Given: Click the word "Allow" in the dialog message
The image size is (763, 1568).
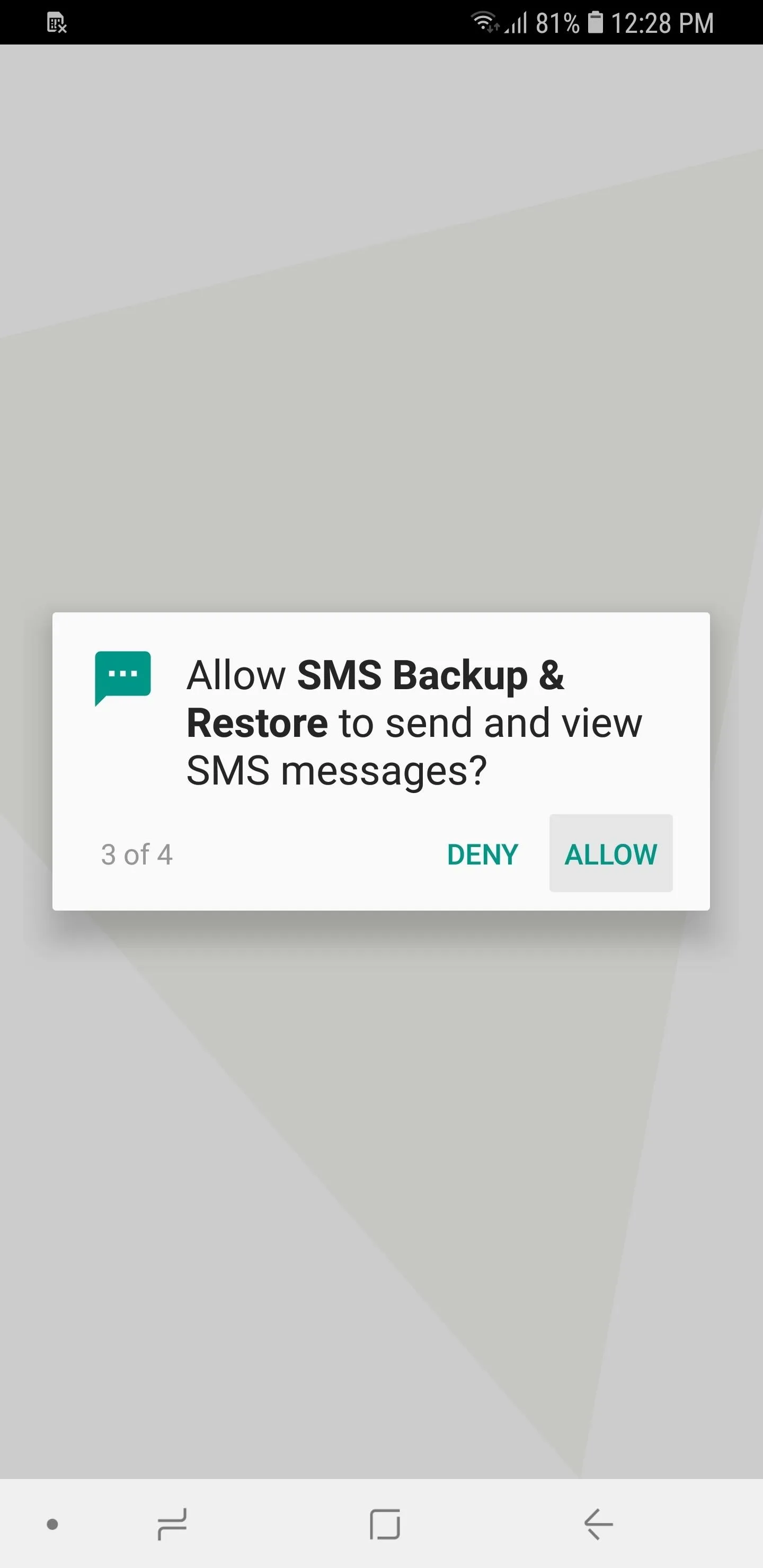Looking at the screenshot, I should [x=236, y=675].
